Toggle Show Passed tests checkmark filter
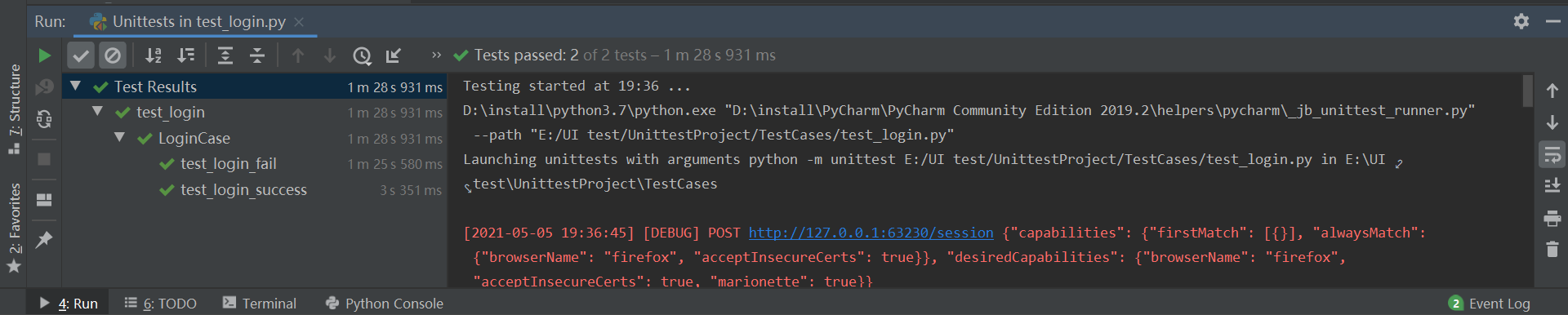Screen dimensions: 1568x315 coord(80,55)
